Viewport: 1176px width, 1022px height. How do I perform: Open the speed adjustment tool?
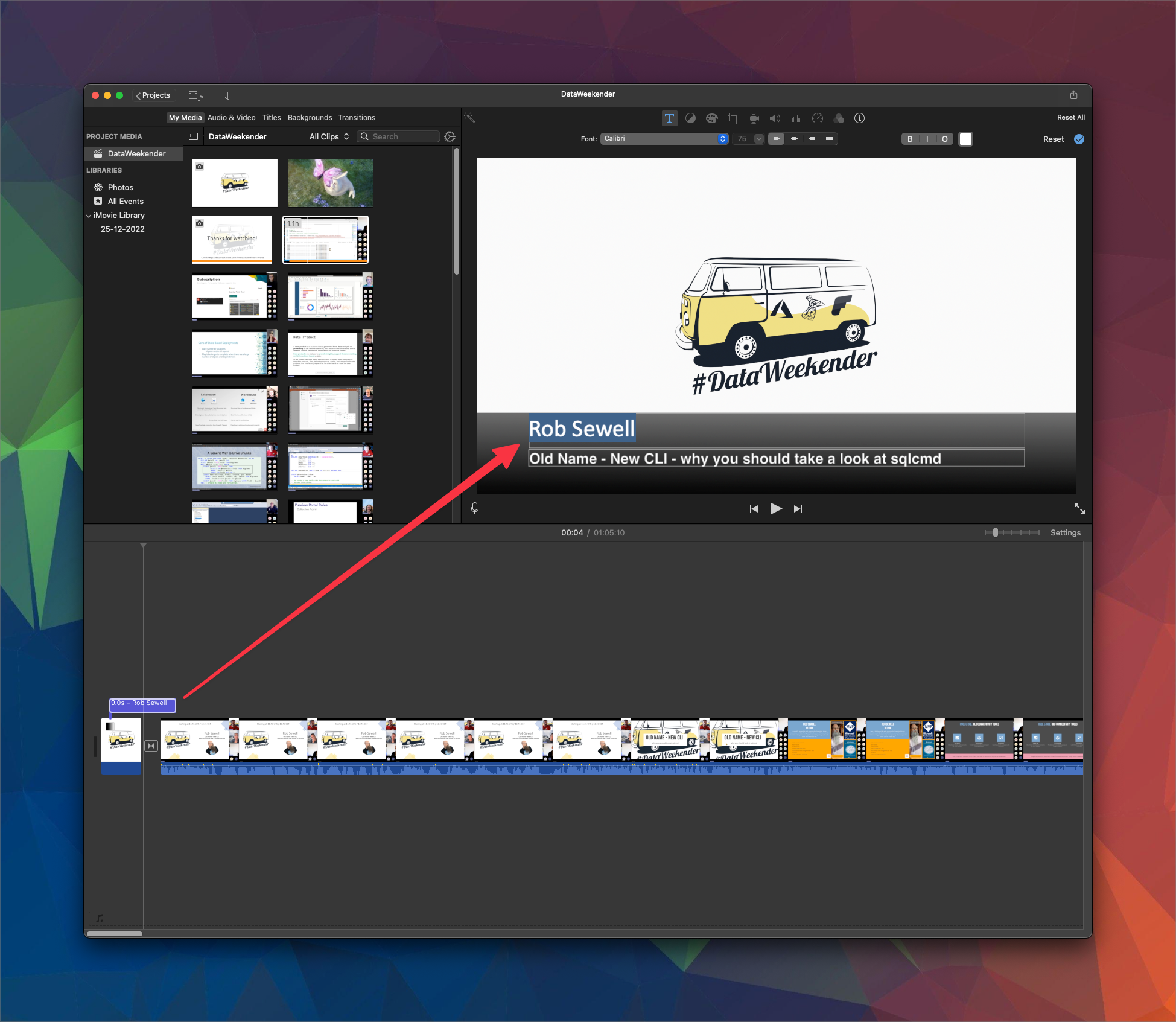pos(818,118)
